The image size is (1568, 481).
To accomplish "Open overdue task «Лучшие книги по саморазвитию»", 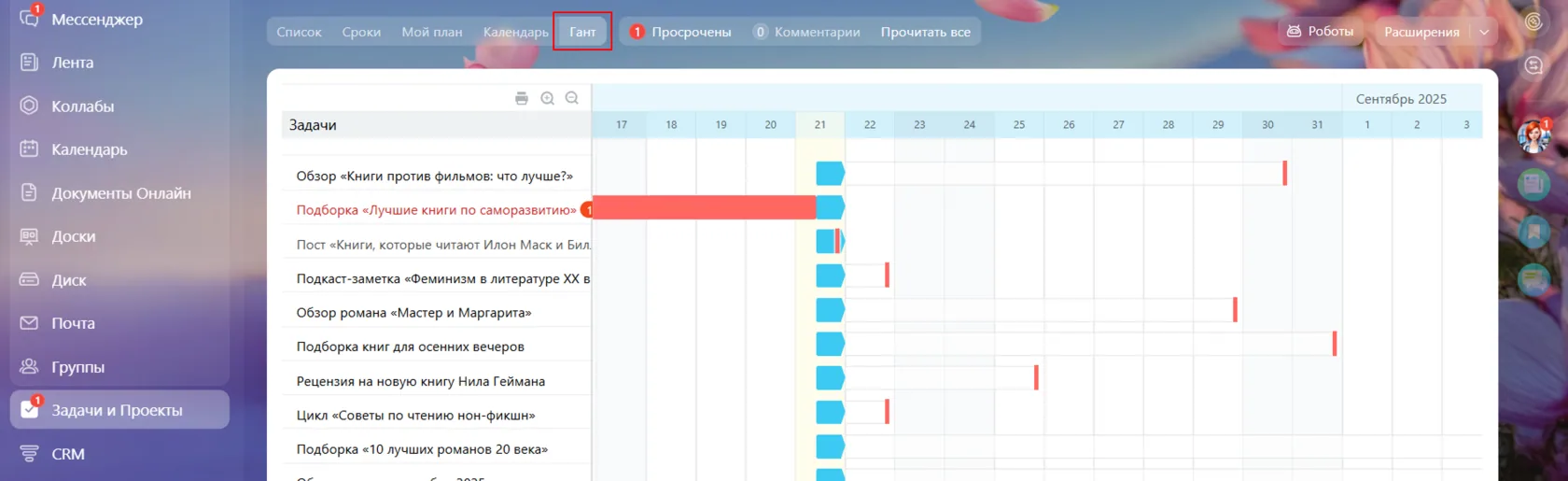I will click(436, 210).
